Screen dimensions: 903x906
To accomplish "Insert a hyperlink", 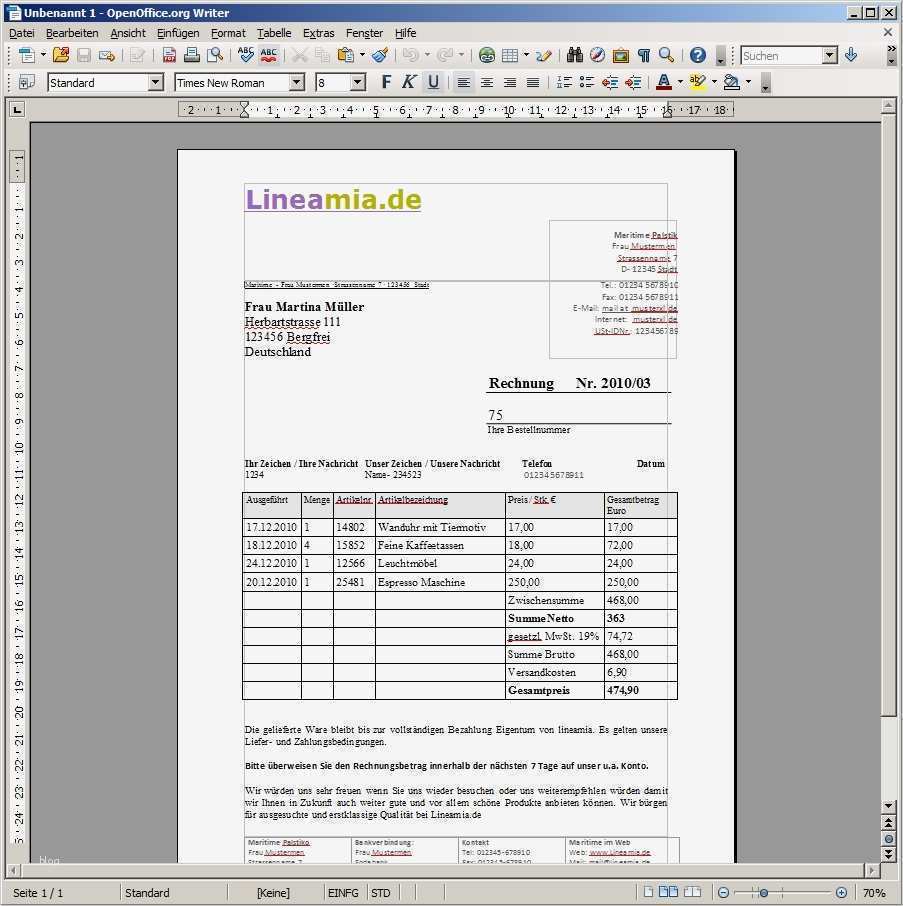I will pyautogui.click(x=486, y=55).
